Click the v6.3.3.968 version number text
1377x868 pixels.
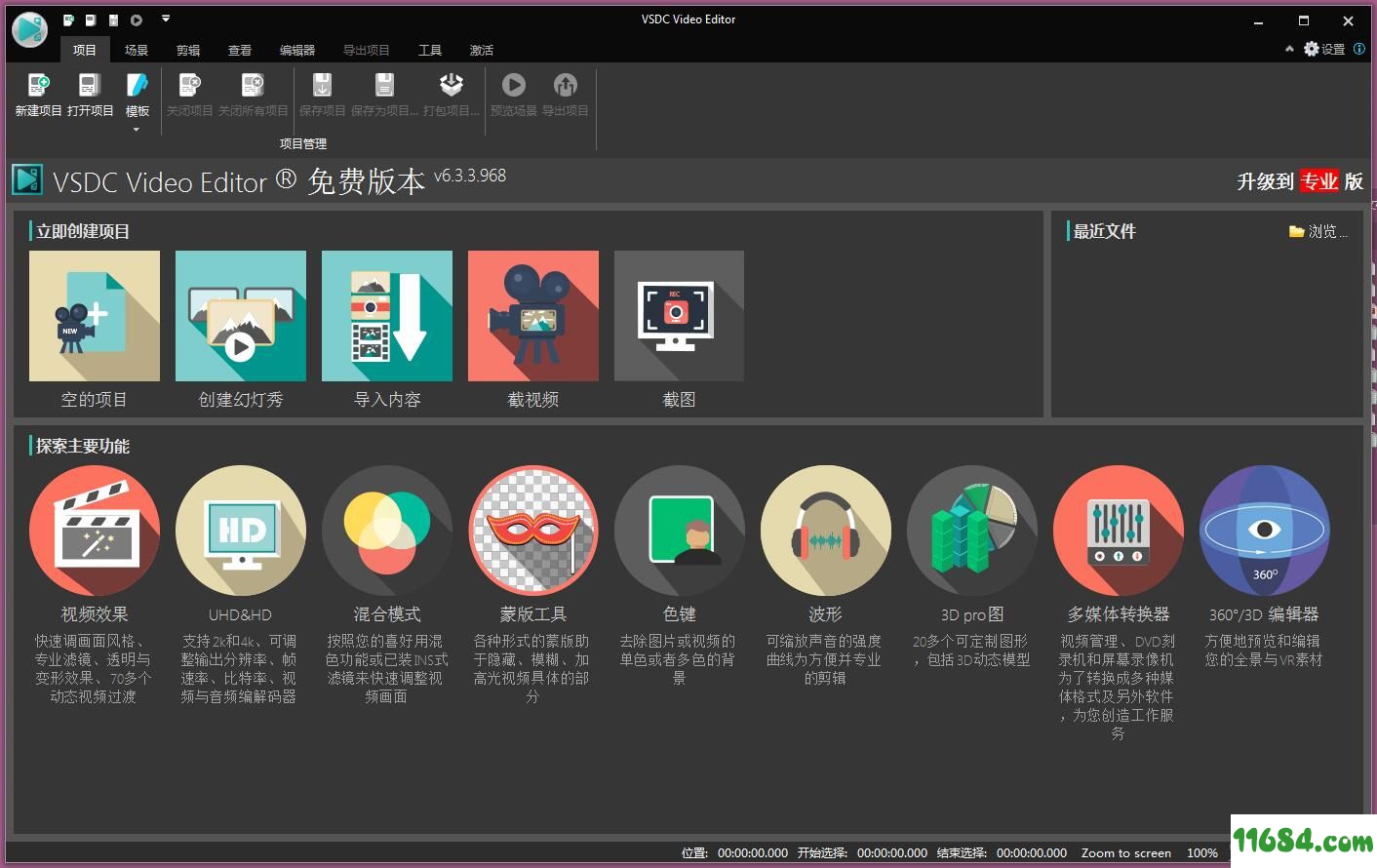coord(470,176)
